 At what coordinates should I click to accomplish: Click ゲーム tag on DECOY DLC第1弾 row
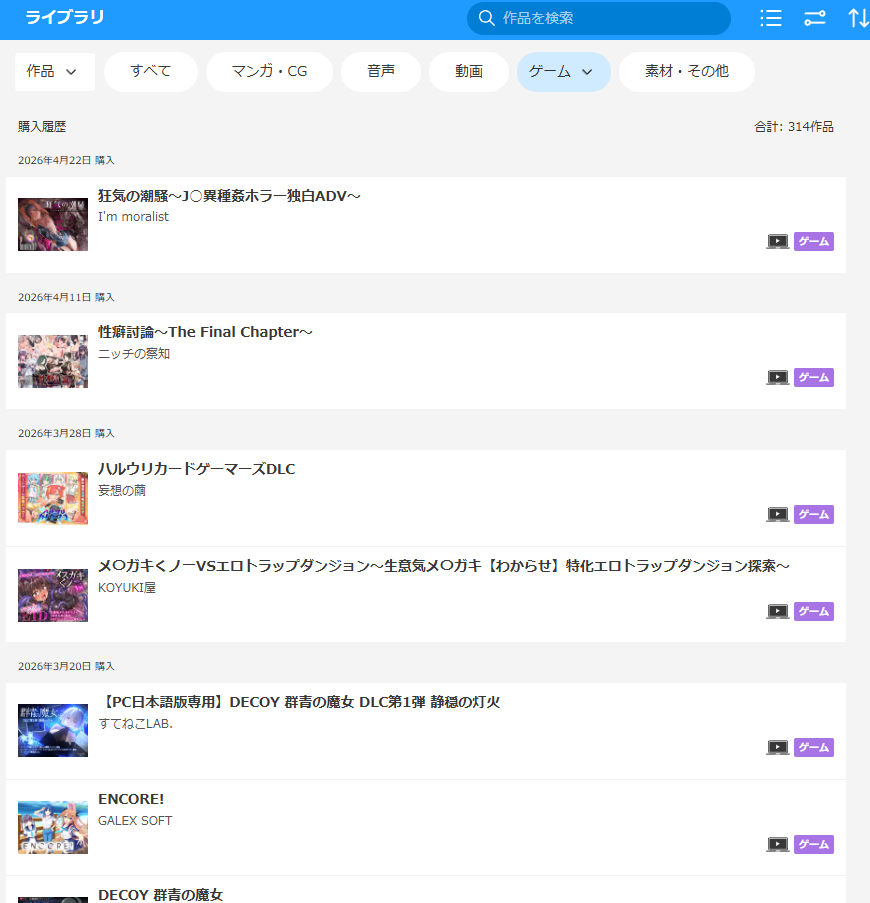tap(814, 748)
